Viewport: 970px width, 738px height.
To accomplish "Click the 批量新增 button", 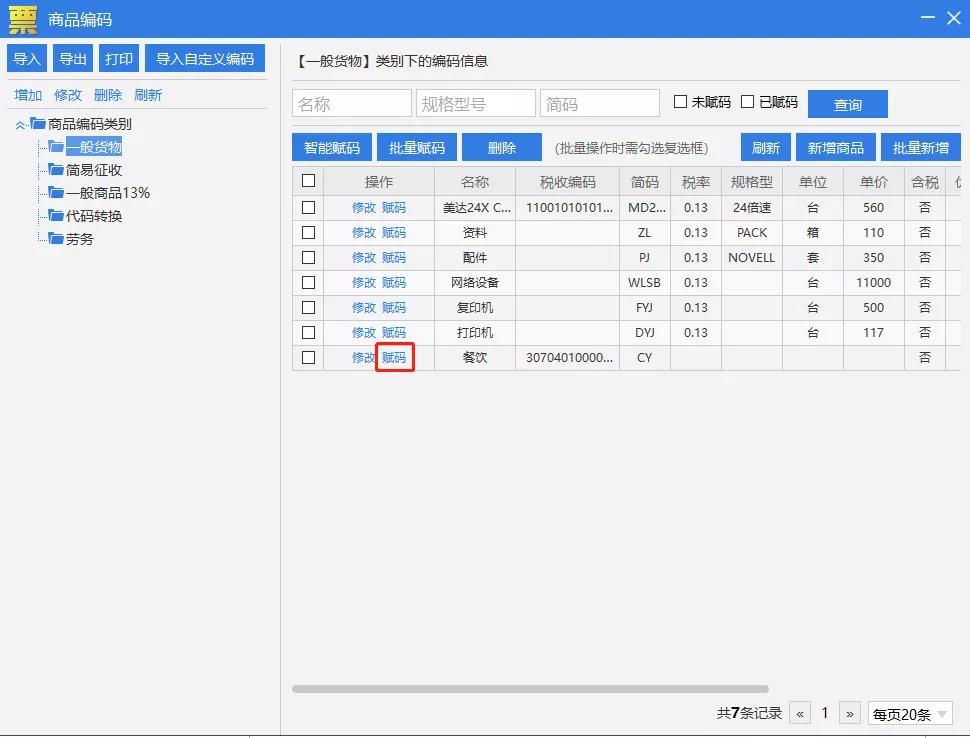I will click(921, 148).
